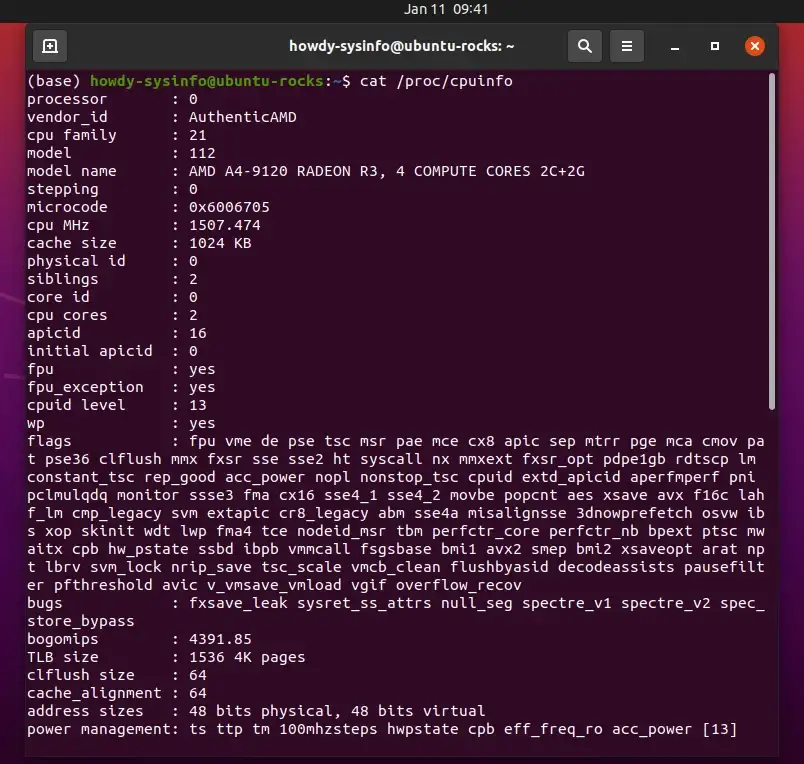Open the clock at Jan 11 09:41
Screen dimensions: 804x764
coord(446,9)
